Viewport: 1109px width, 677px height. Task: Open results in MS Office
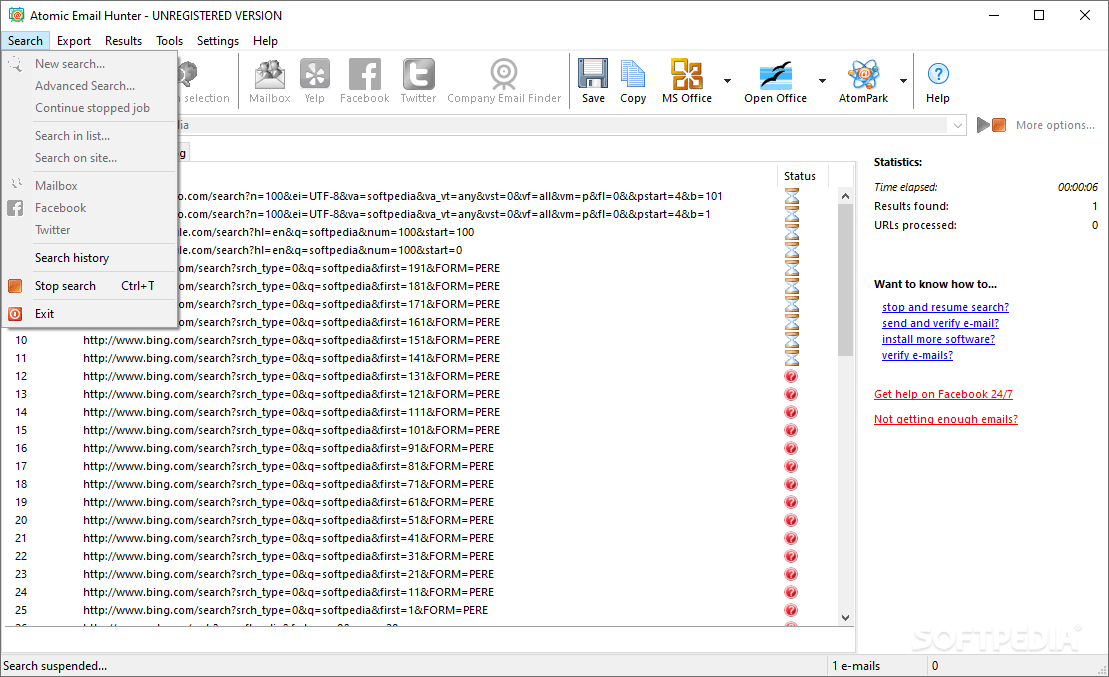point(686,80)
